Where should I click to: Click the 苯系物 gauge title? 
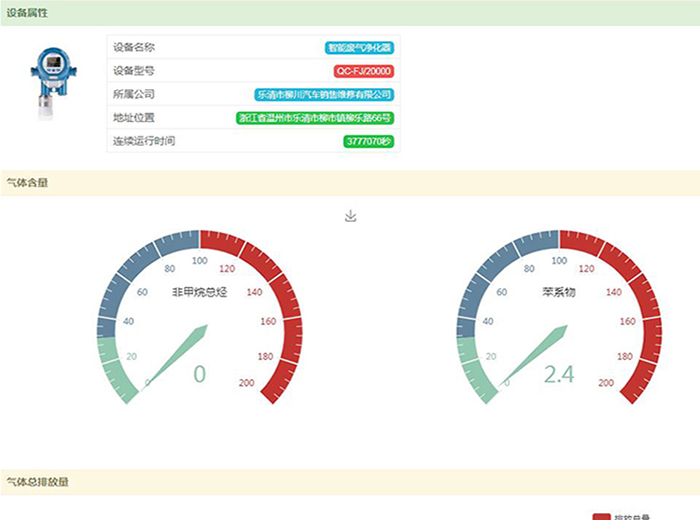(x=559, y=293)
